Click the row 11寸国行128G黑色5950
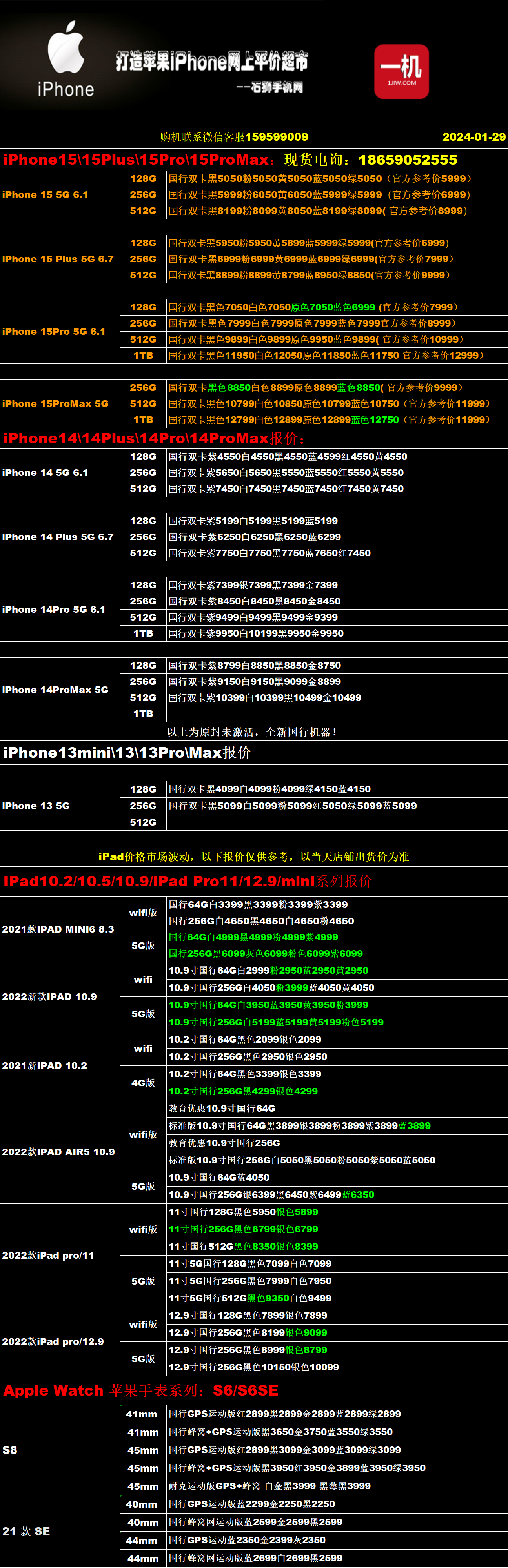 pos(337,1212)
